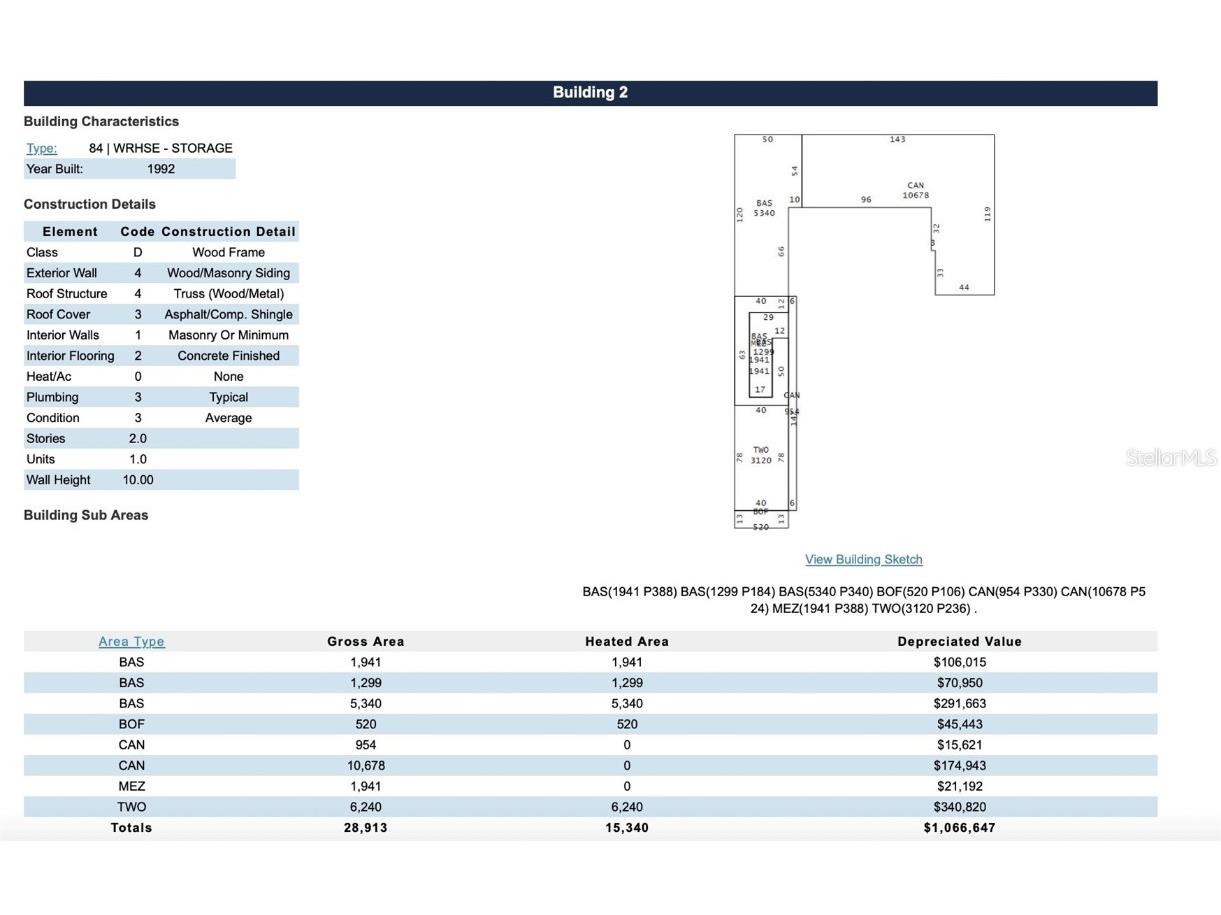Select the Exterior Wall construction row
The width and height of the screenshot is (1221, 915).
point(160,273)
